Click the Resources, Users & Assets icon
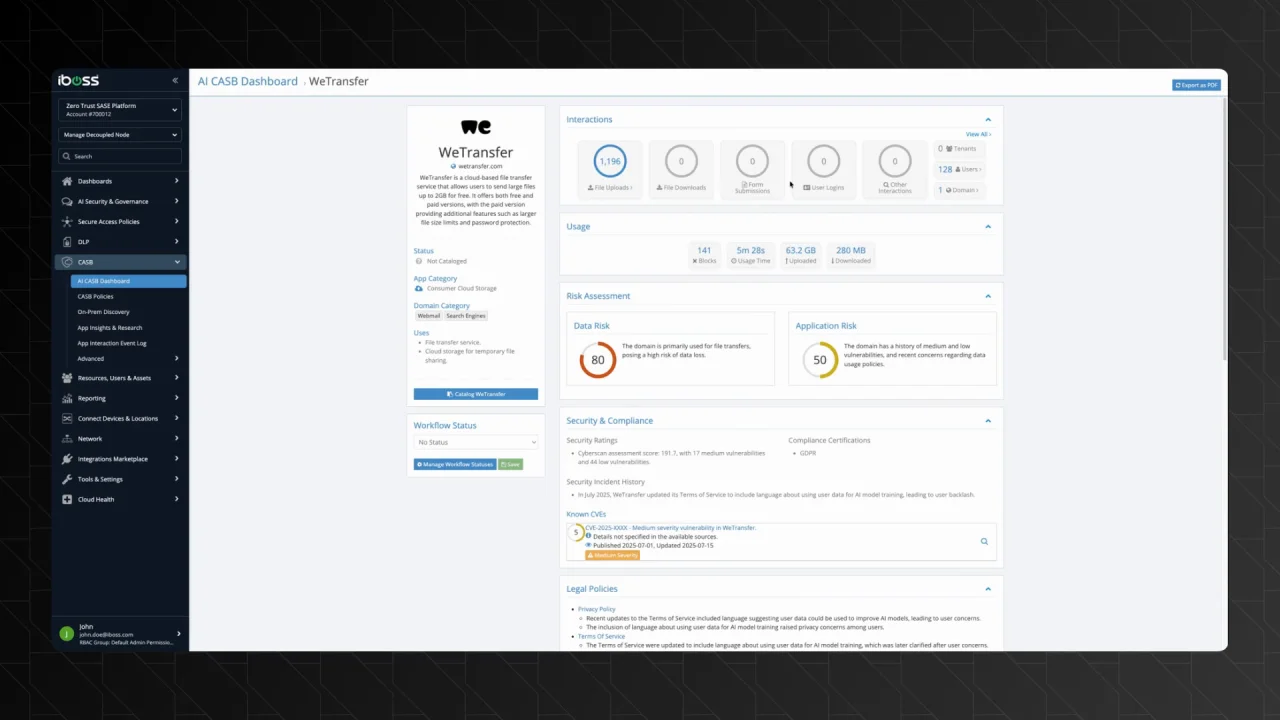 [x=67, y=378]
